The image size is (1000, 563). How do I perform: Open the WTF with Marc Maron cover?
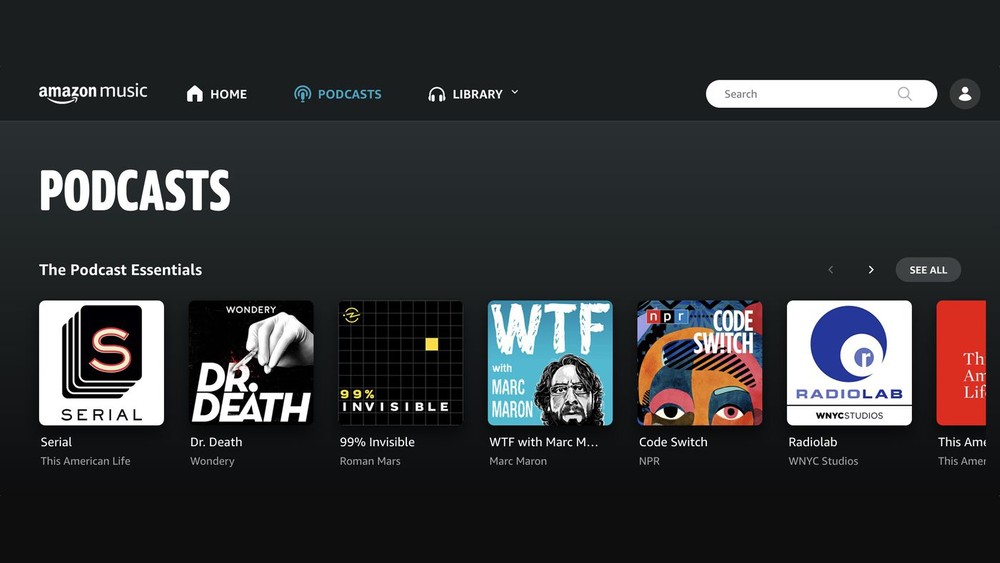[550, 363]
